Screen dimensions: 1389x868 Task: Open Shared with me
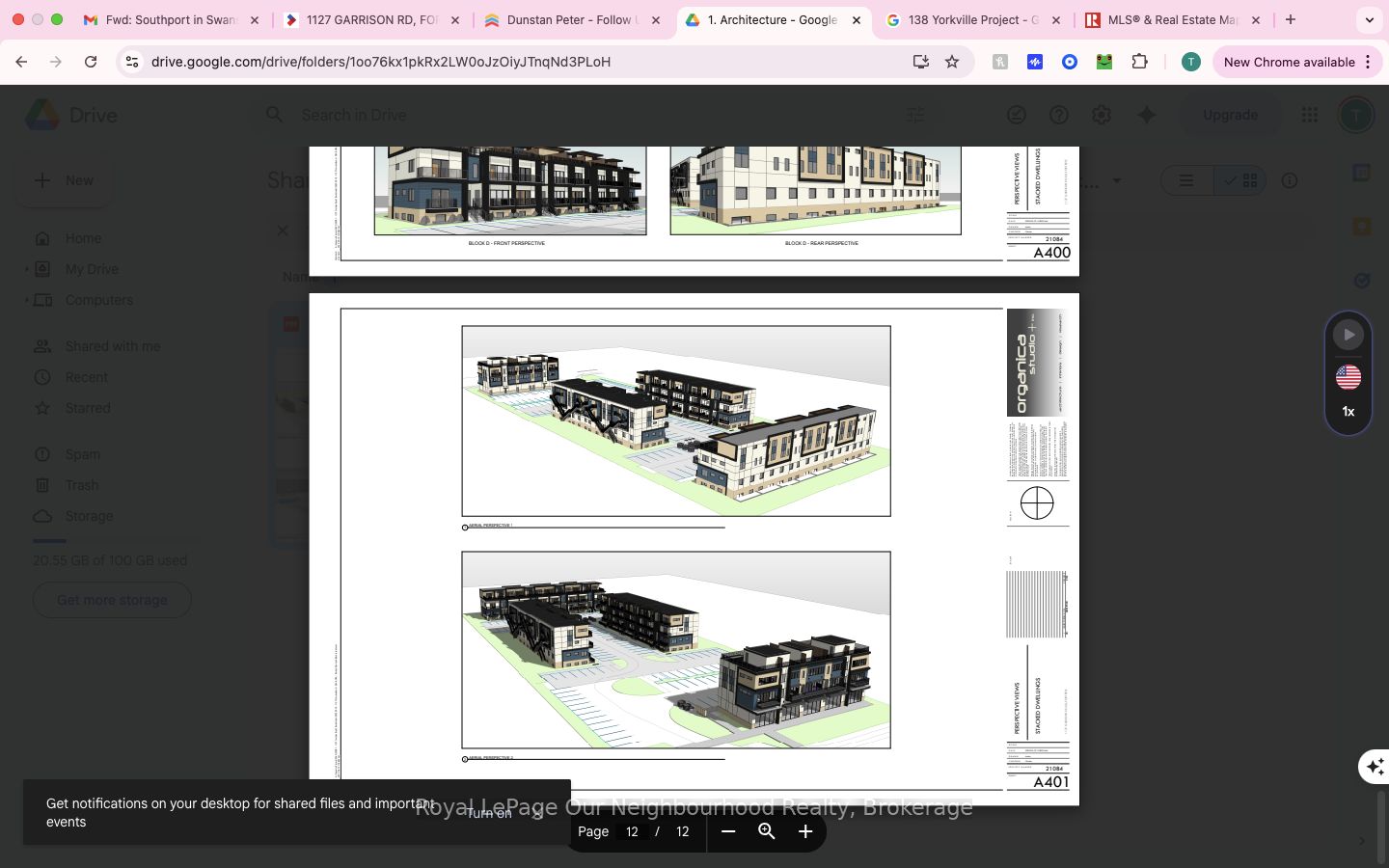pyautogui.click(x=113, y=346)
